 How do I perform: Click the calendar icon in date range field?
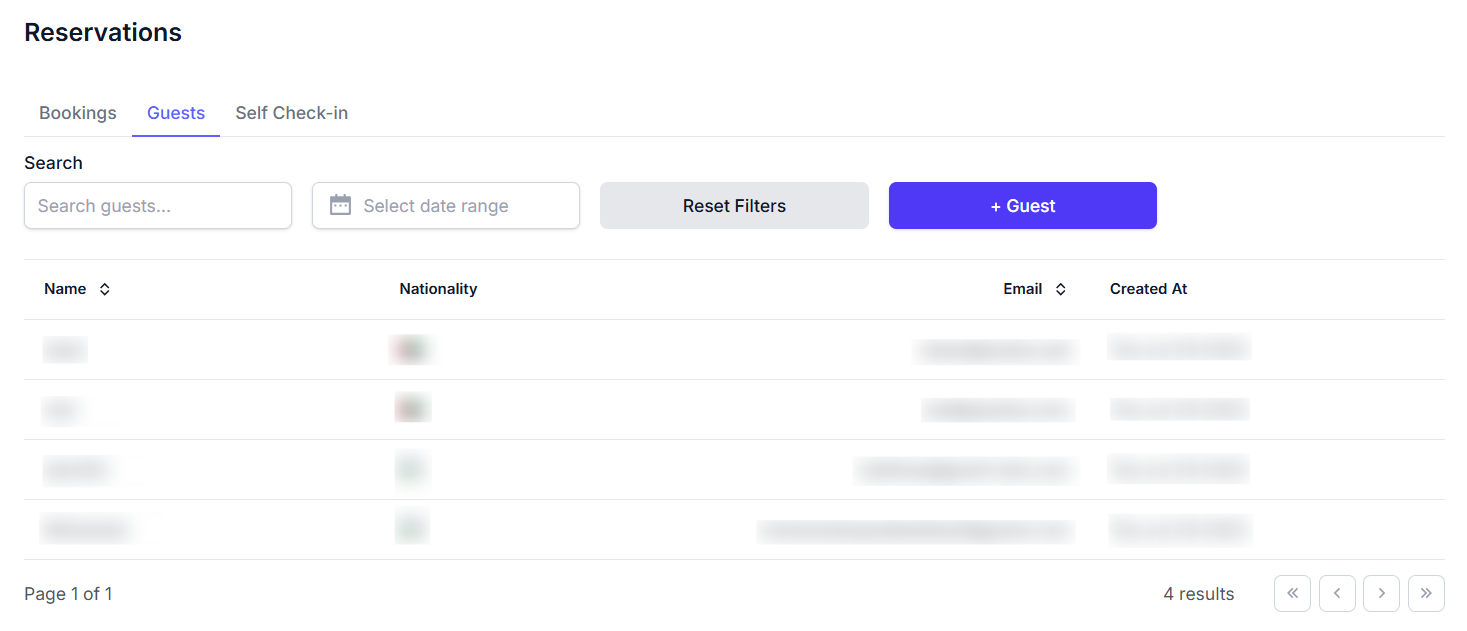(340, 205)
